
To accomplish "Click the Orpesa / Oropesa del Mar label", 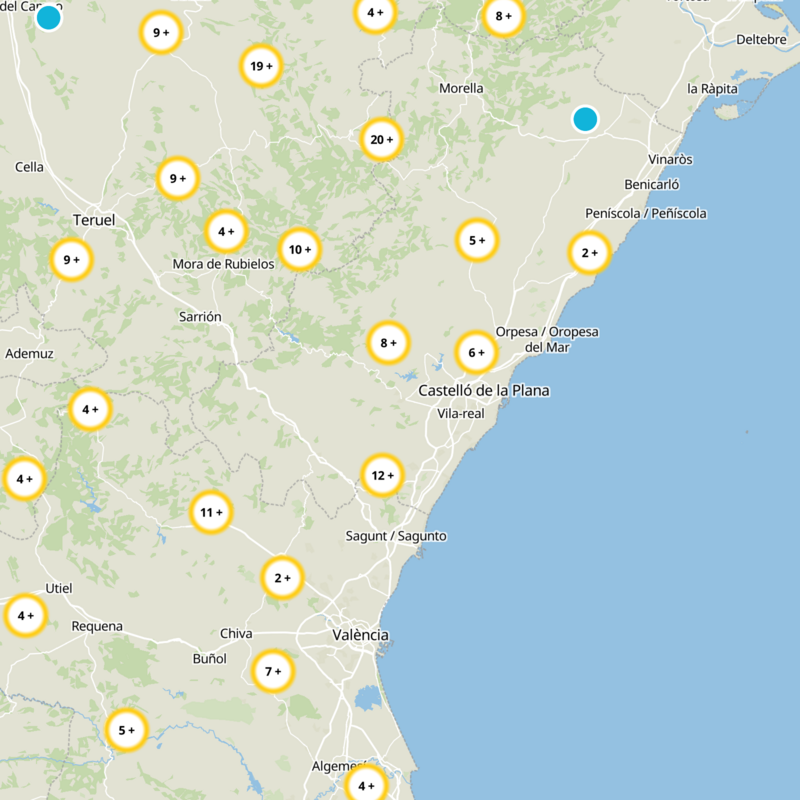I will click(x=547, y=340).
